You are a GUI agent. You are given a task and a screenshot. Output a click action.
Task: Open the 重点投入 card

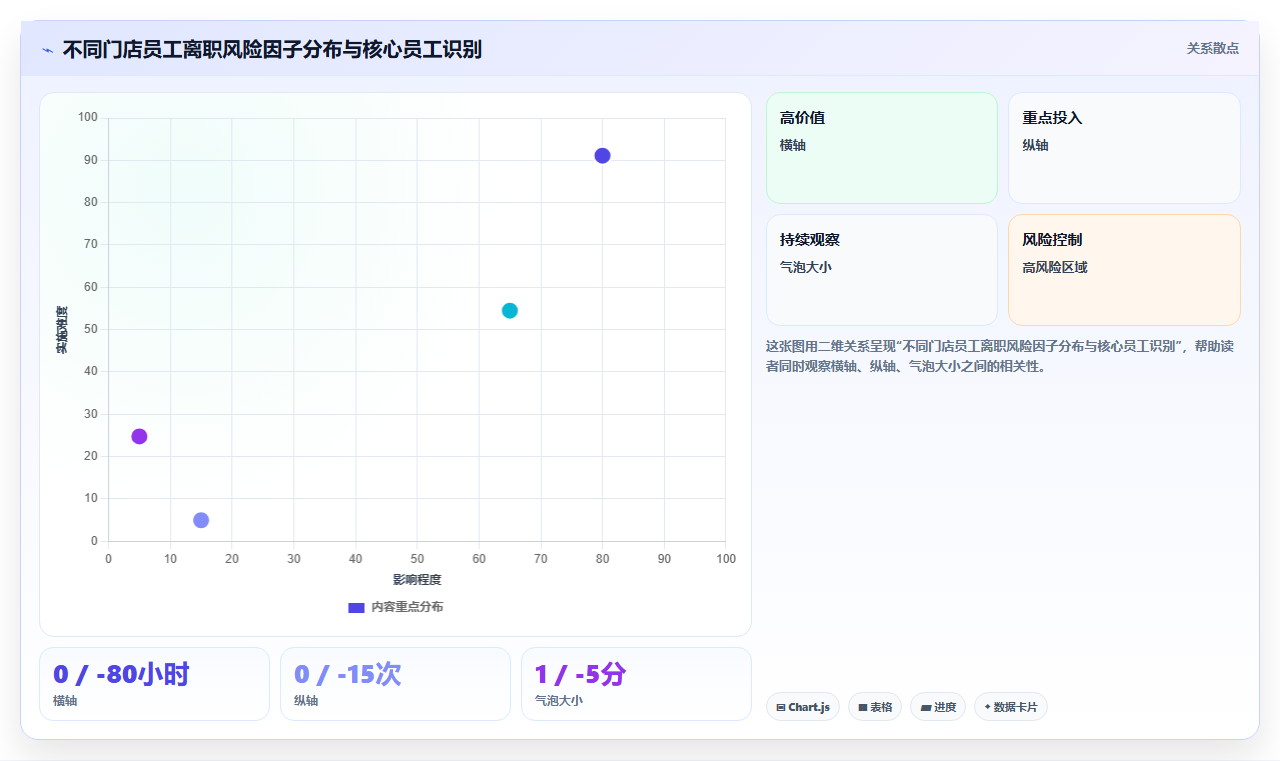coord(1124,148)
